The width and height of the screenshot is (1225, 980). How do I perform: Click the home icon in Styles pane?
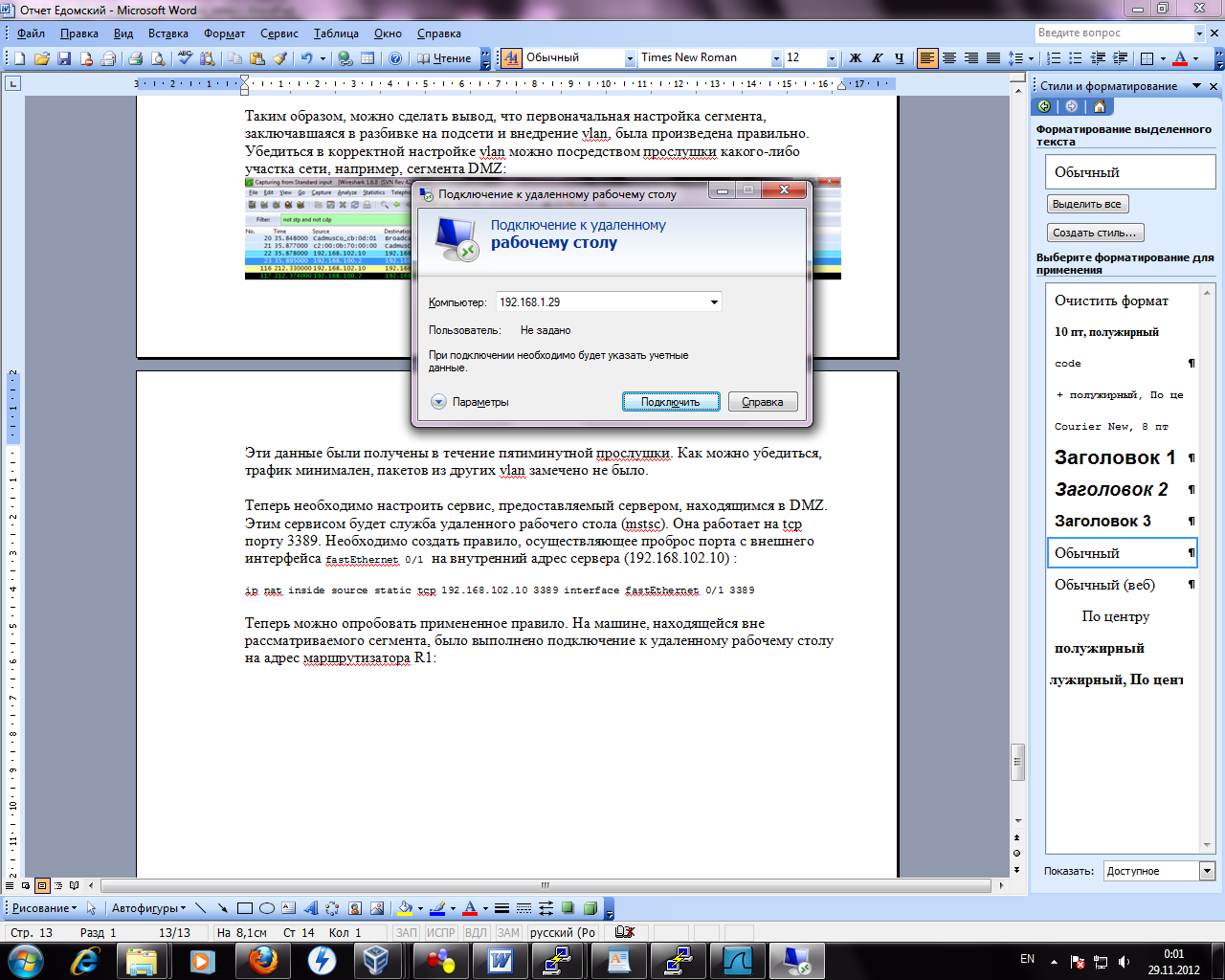(x=1099, y=106)
